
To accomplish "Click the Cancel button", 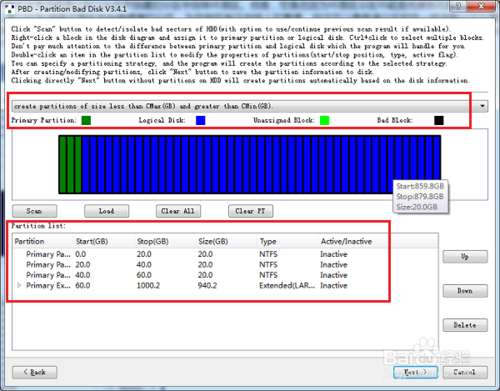I will click(465, 372).
